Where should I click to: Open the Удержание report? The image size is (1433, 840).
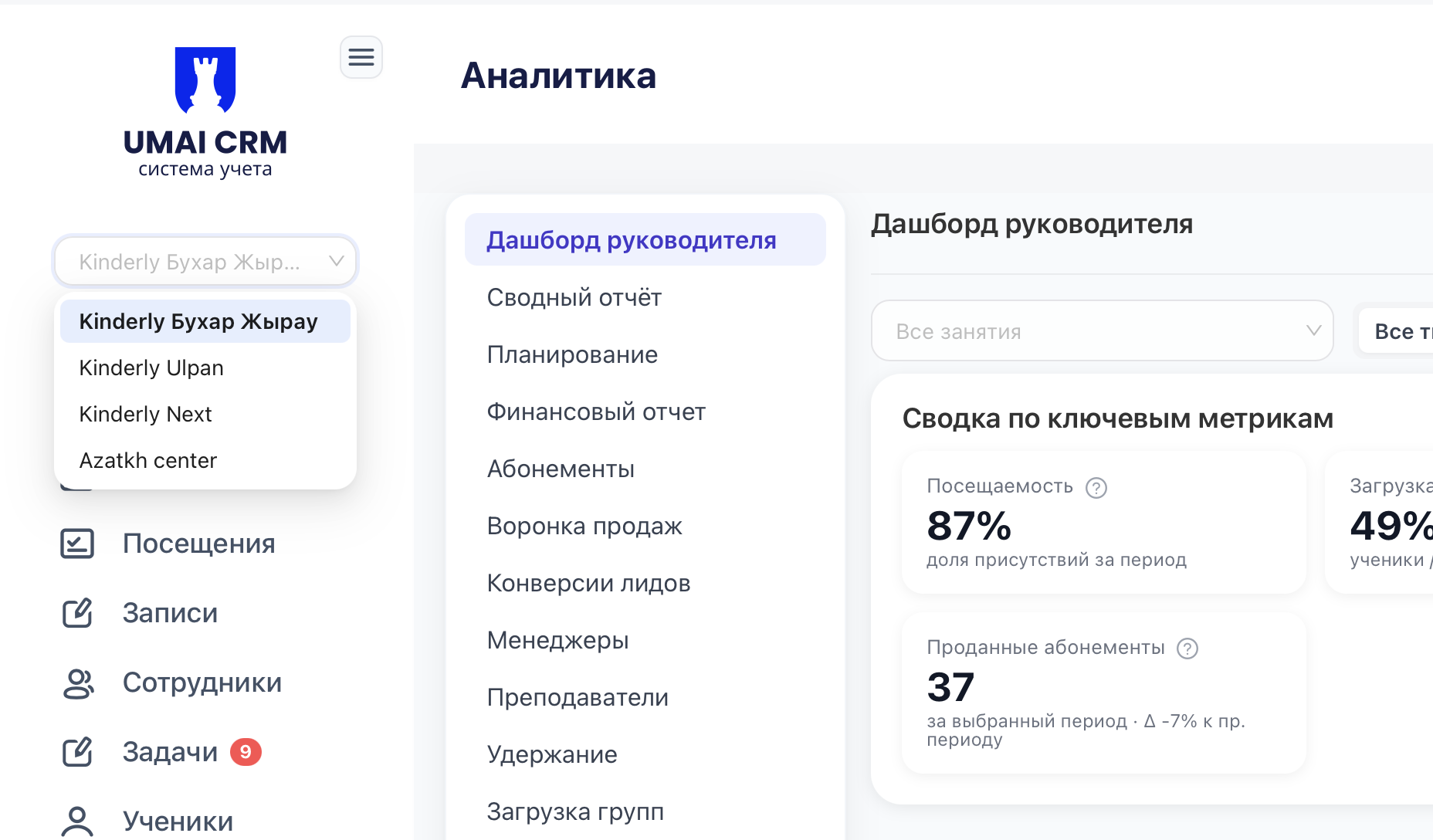(x=552, y=754)
